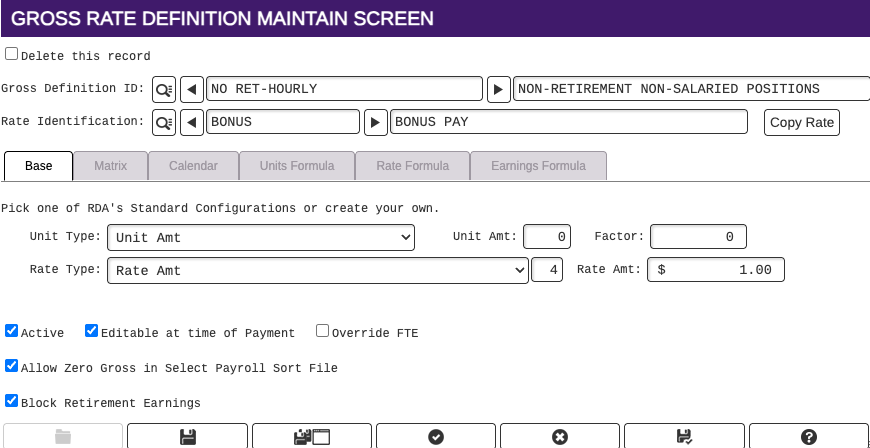Image resolution: width=870 pixels, height=448 pixels.
Task: Open the Gross Definition ID lookup search icon
Action: tap(164, 89)
